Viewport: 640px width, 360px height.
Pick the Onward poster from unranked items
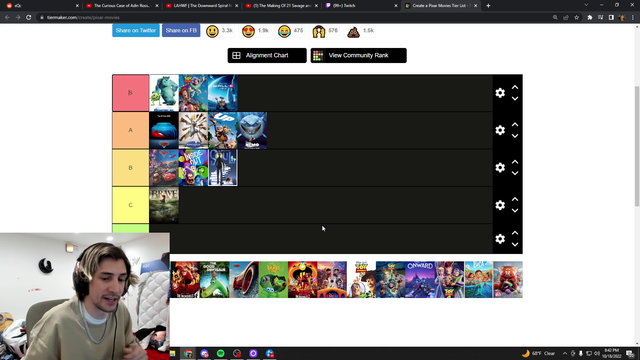[420, 280]
